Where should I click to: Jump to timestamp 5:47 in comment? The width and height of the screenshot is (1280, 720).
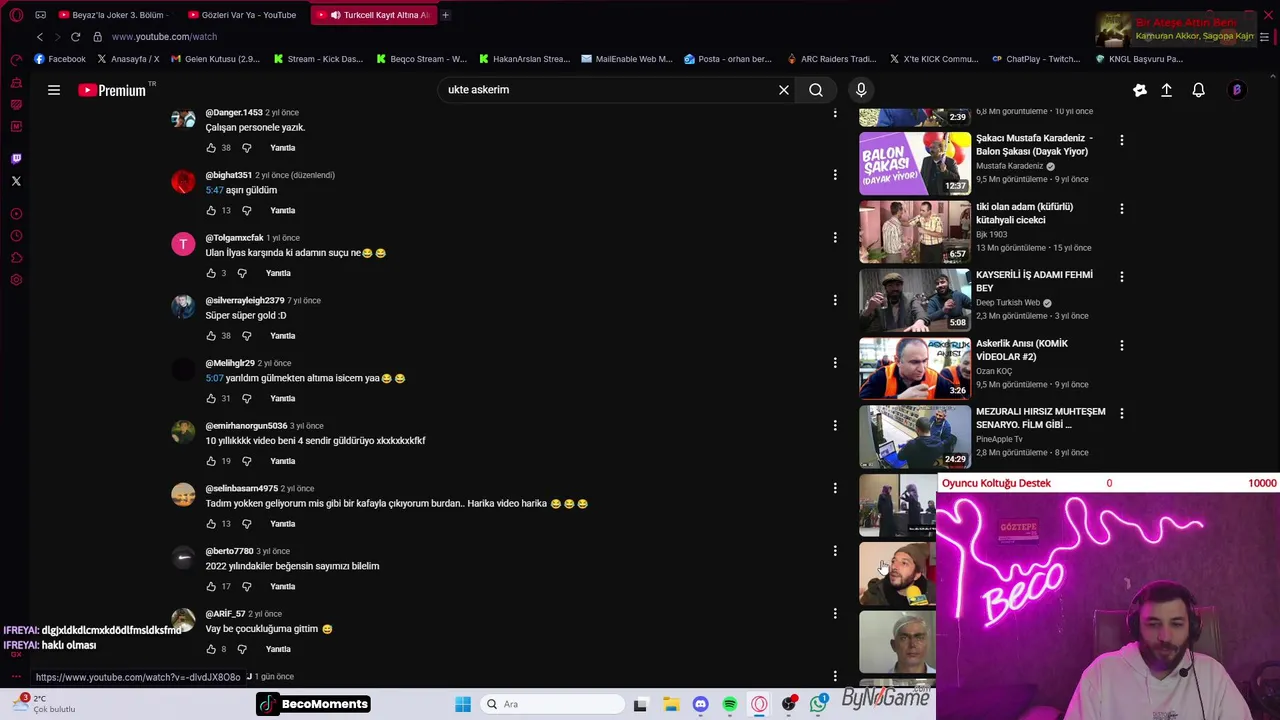coord(214,190)
